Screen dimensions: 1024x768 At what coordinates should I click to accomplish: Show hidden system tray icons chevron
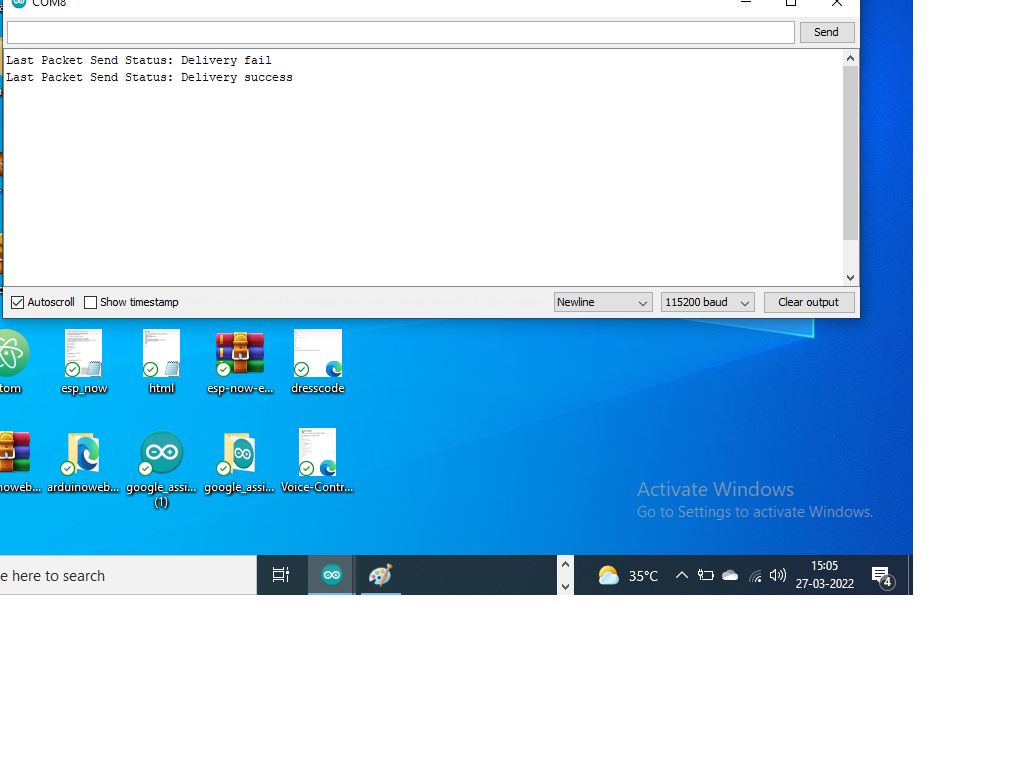pos(681,575)
